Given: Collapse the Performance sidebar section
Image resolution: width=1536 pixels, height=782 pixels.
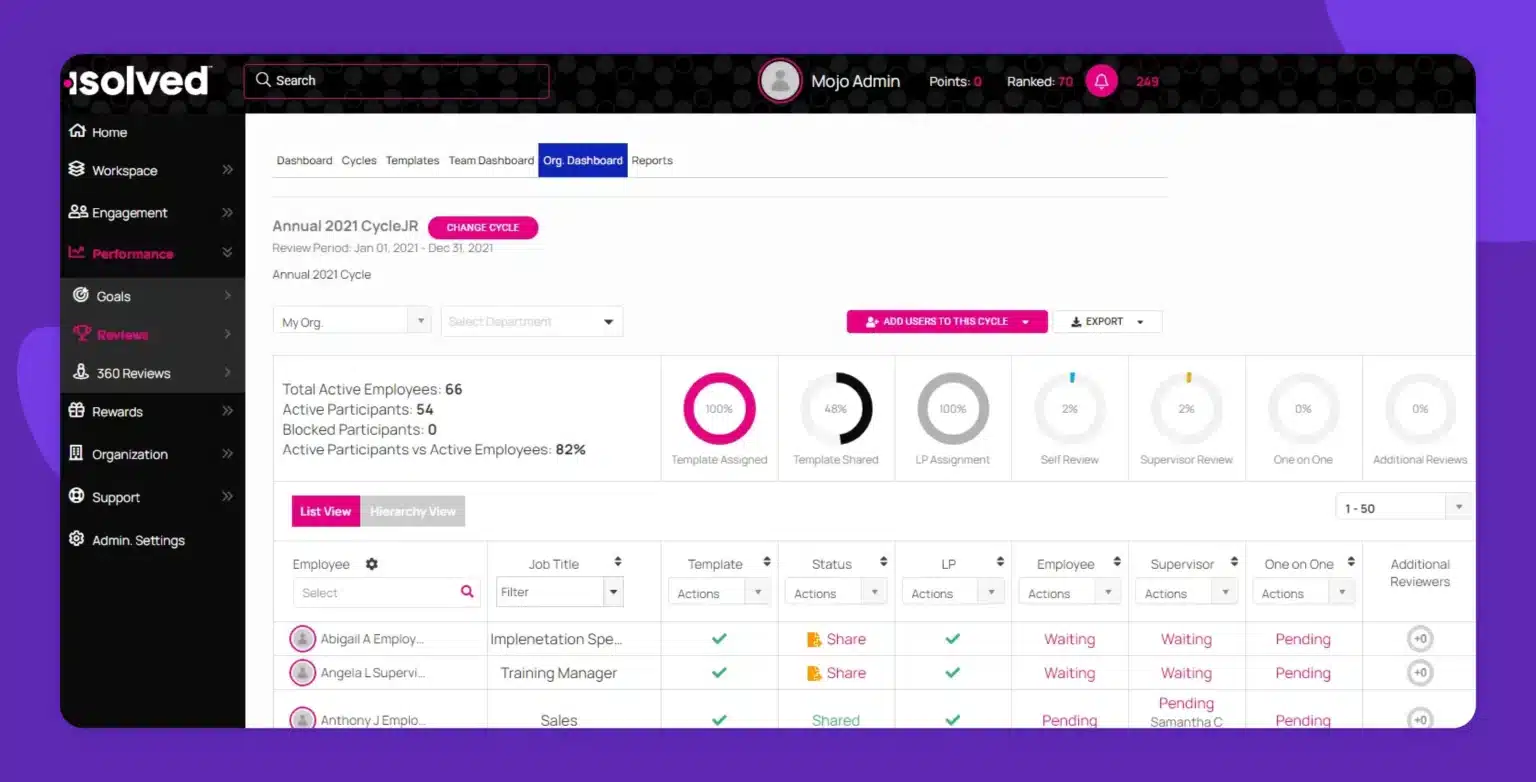Looking at the screenshot, I should coord(227,253).
